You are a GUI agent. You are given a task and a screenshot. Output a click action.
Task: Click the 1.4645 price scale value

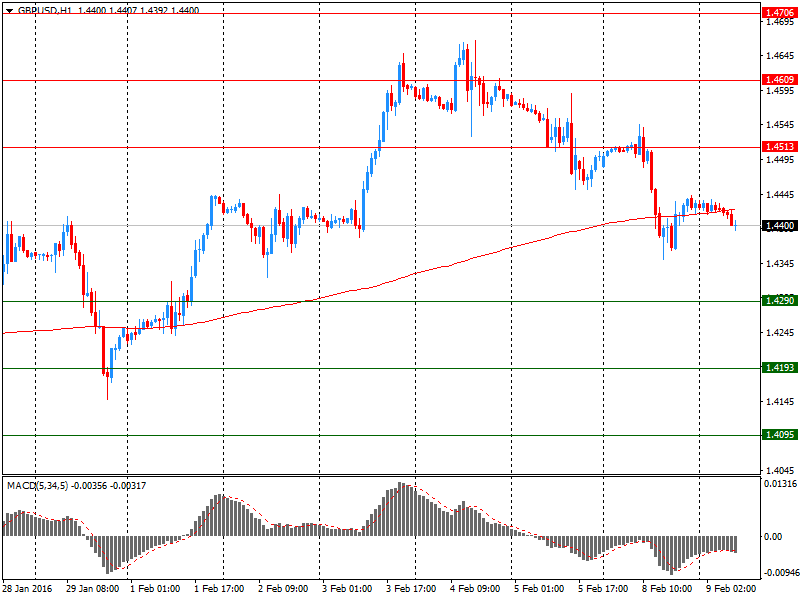(x=780, y=55)
